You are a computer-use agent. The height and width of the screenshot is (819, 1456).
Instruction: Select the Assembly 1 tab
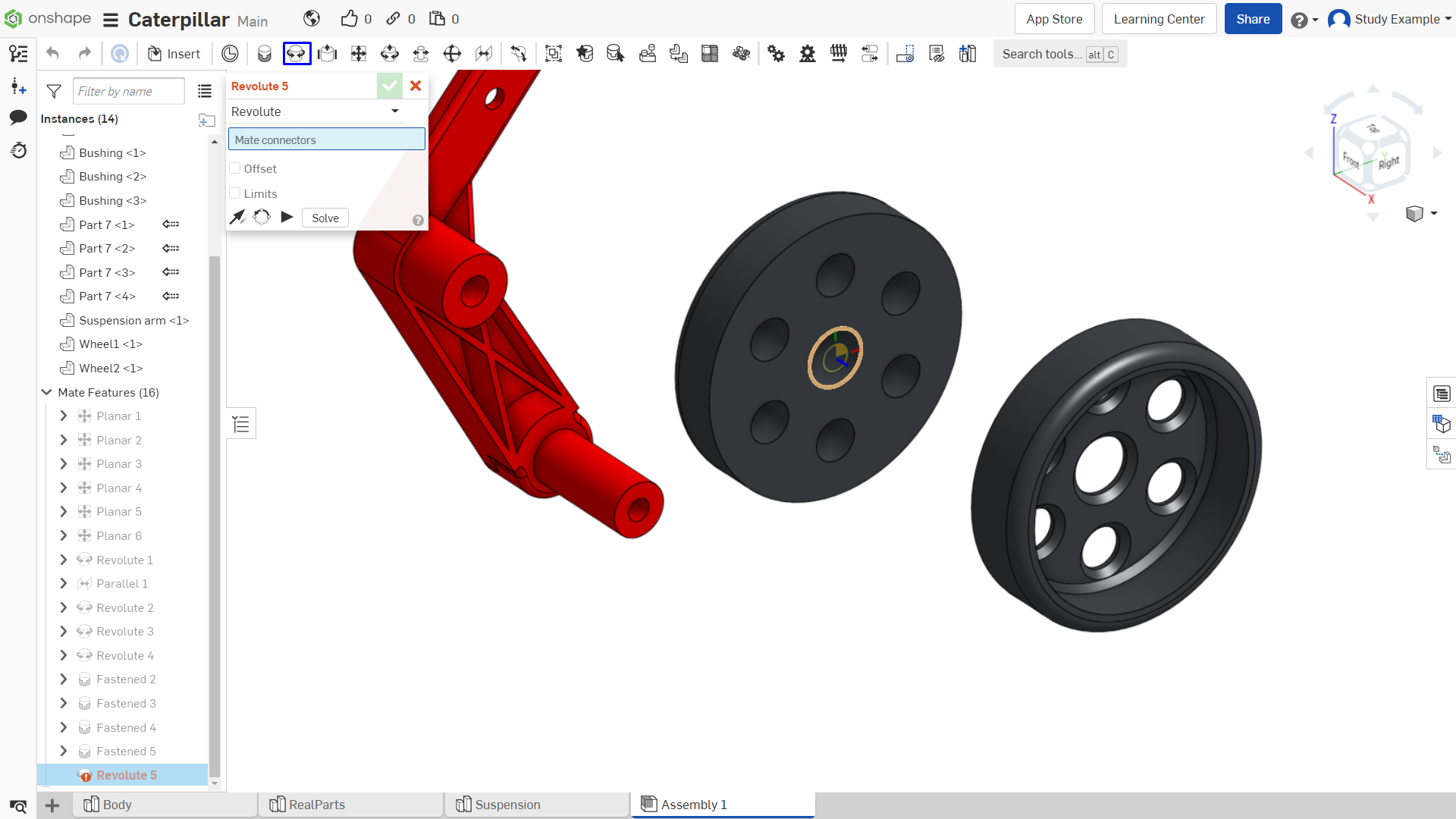pos(723,805)
